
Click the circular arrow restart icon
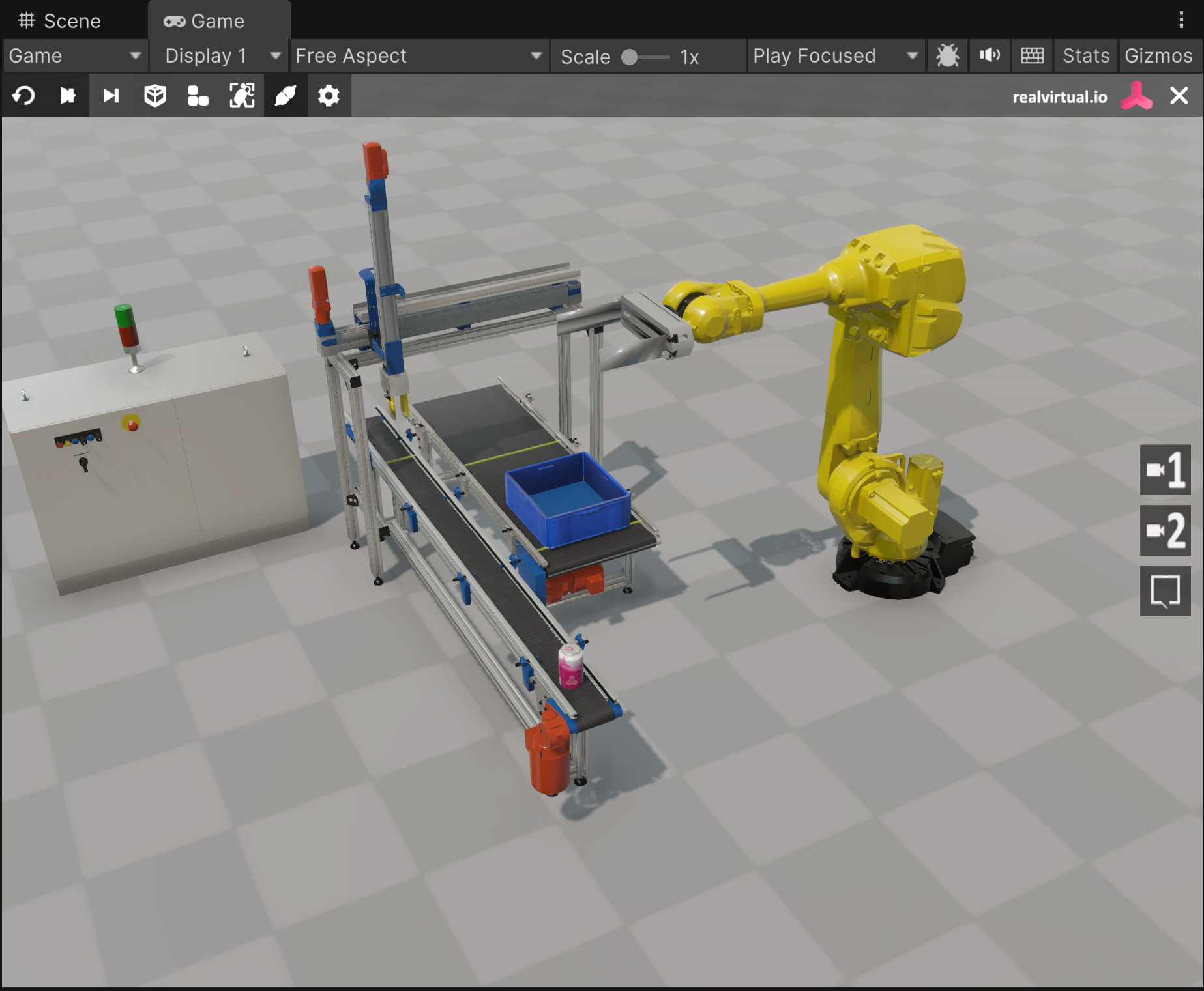coord(24,96)
